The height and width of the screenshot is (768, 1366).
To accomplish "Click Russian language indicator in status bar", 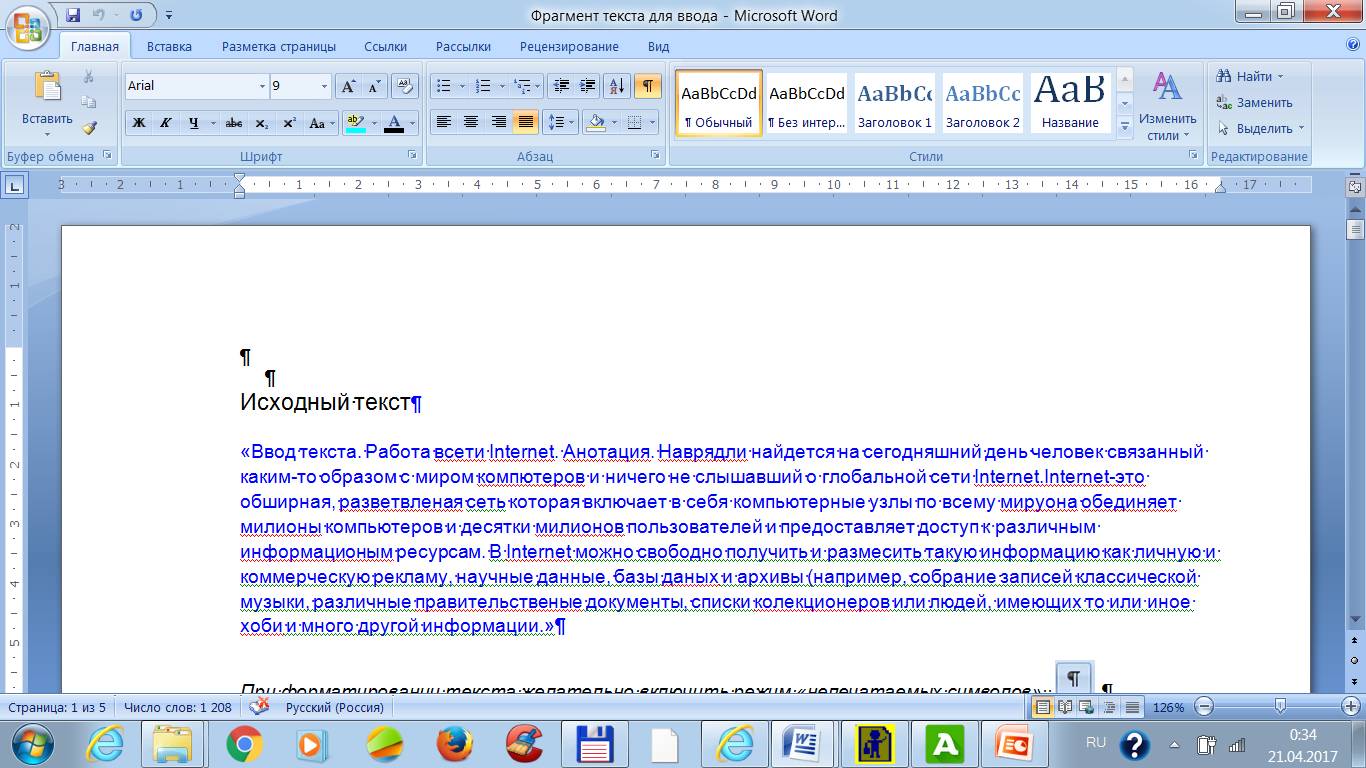I will point(334,707).
